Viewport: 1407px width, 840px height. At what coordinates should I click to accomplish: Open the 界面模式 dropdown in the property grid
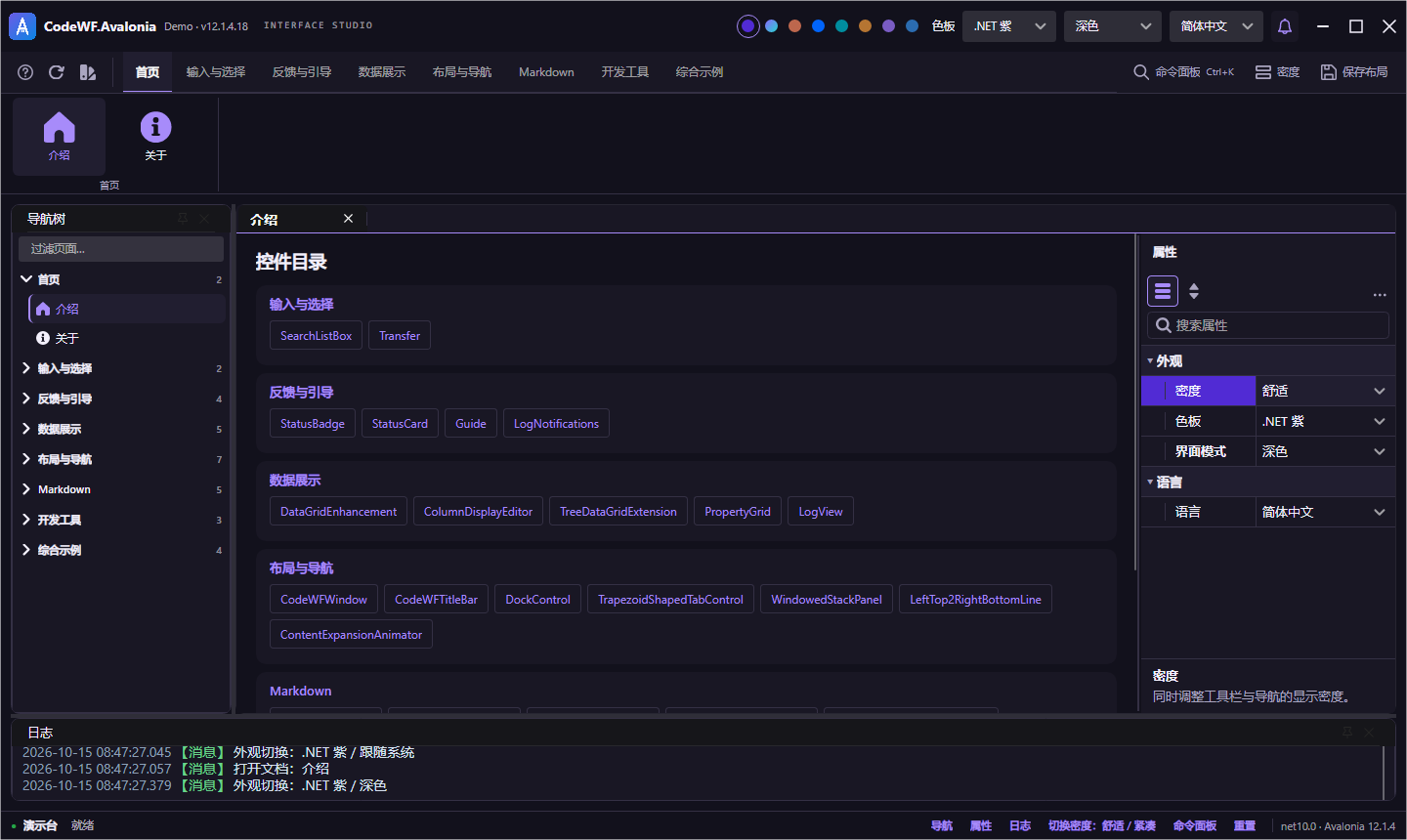[x=1324, y=451]
